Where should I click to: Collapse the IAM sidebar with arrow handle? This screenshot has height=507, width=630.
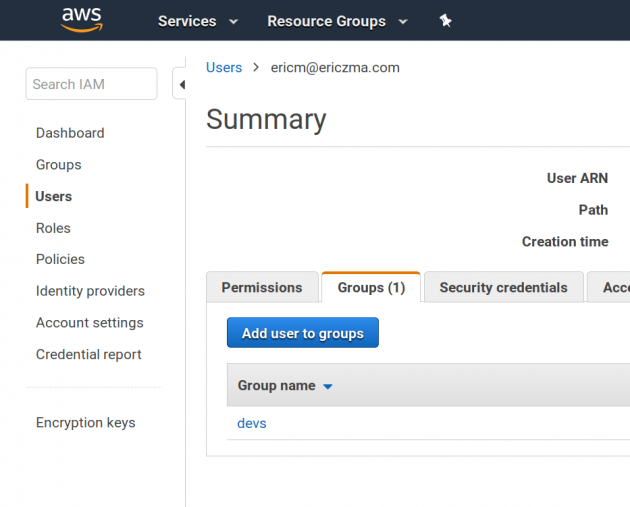coord(180,85)
